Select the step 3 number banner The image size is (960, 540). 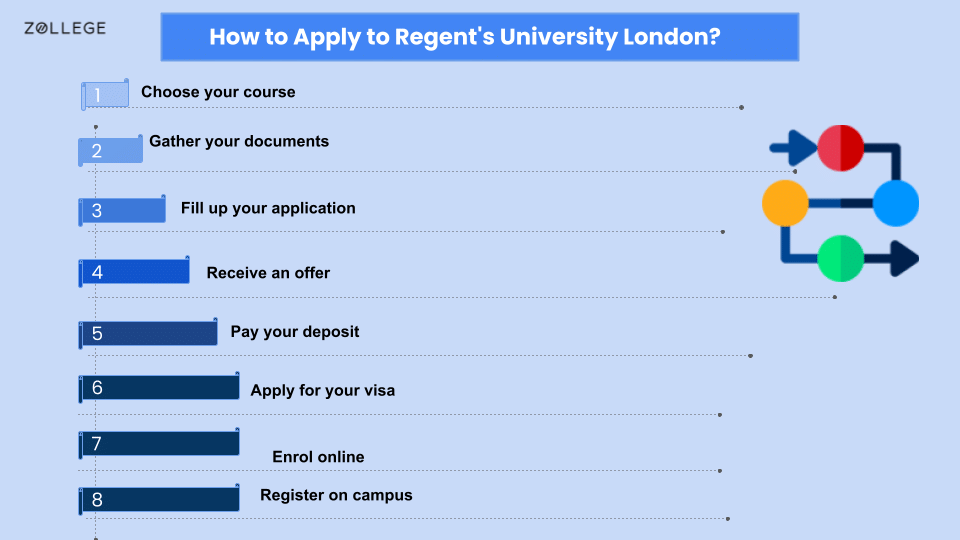(122, 211)
